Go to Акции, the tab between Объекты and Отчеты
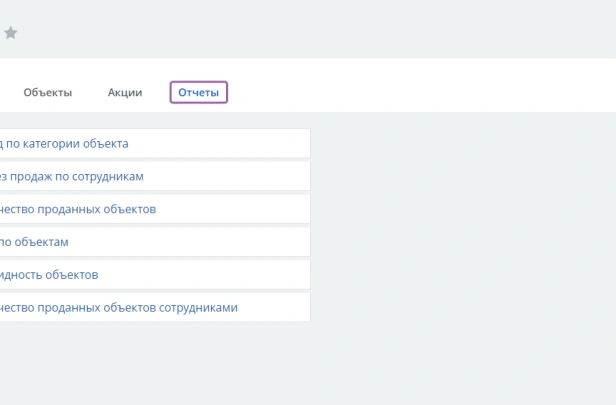This screenshot has width=616, height=405. [x=125, y=93]
